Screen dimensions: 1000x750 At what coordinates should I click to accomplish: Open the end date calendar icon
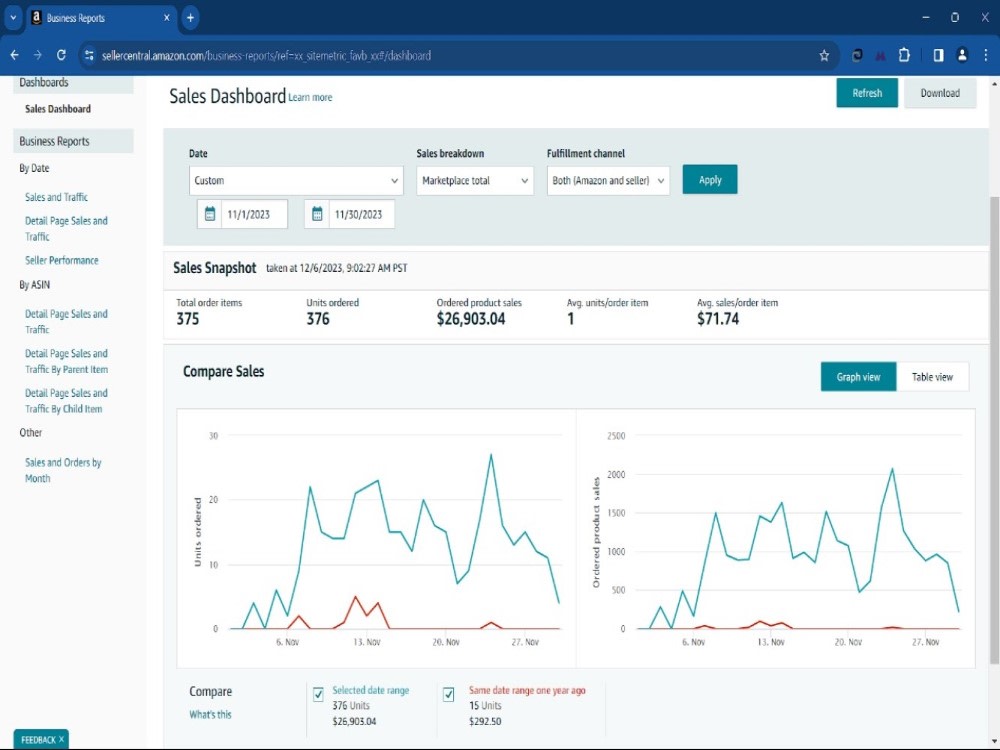click(317, 214)
